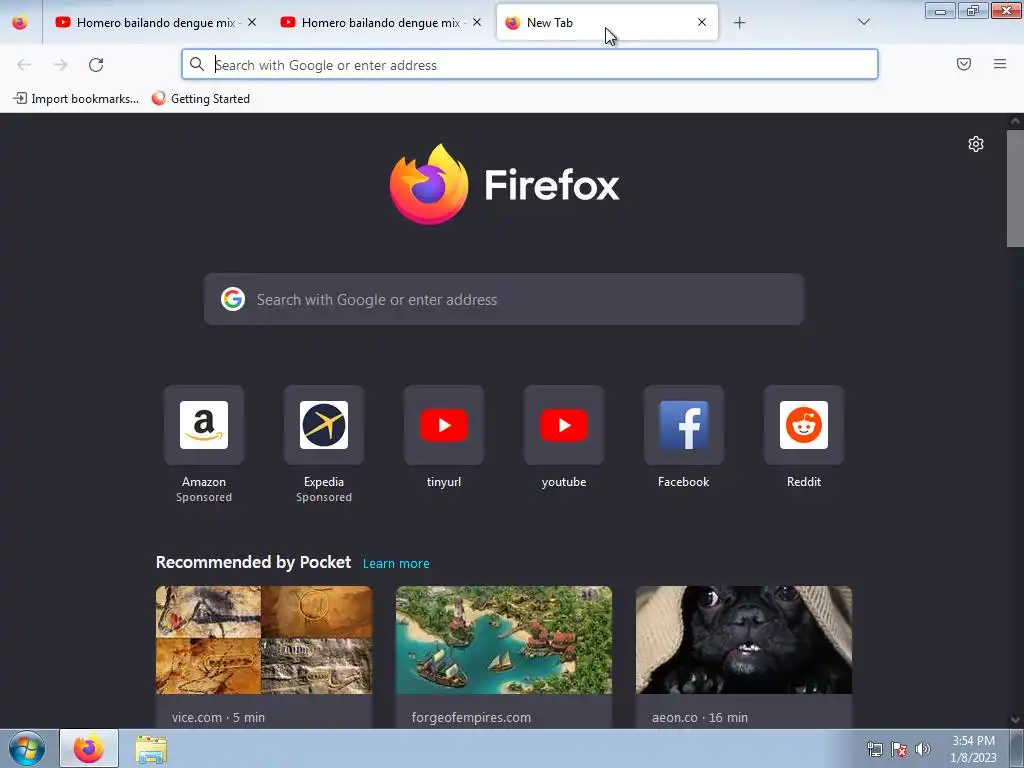Image resolution: width=1024 pixels, height=768 pixels.
Task: Click the page vertical scrollbar thumb
Action: point(1015,188)
